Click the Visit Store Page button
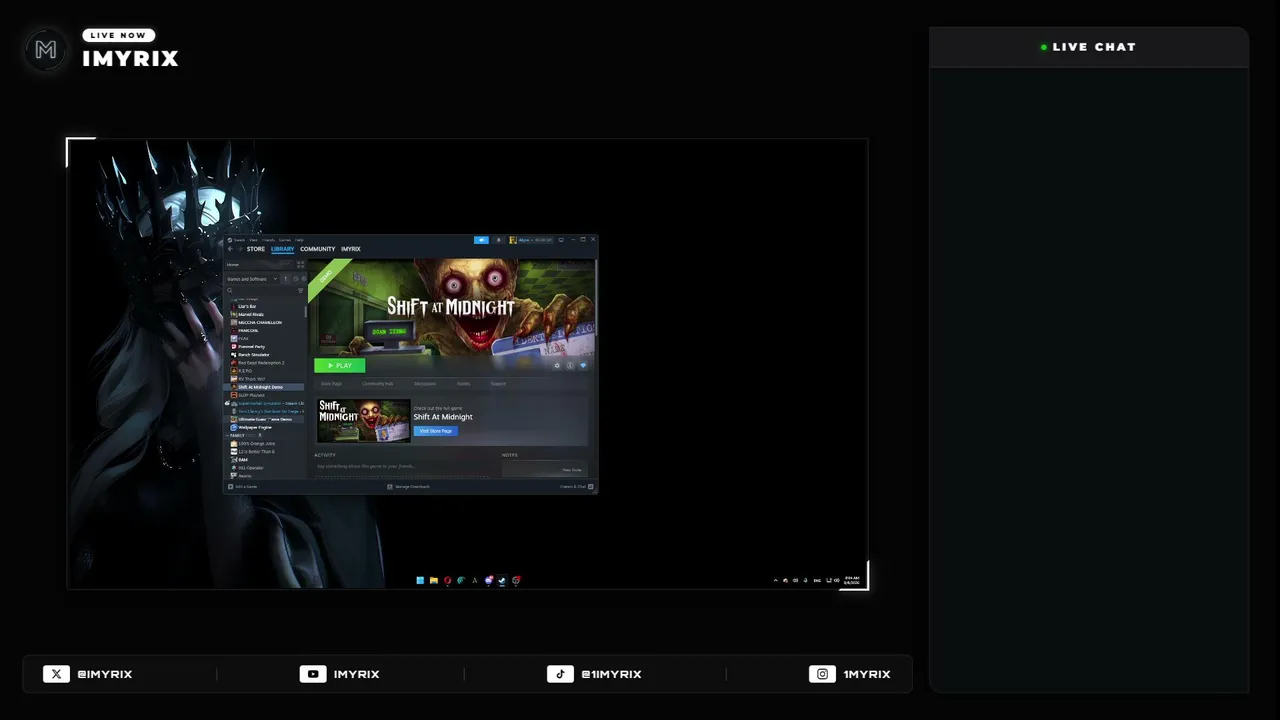1280x720 pixels. [436, 431]
